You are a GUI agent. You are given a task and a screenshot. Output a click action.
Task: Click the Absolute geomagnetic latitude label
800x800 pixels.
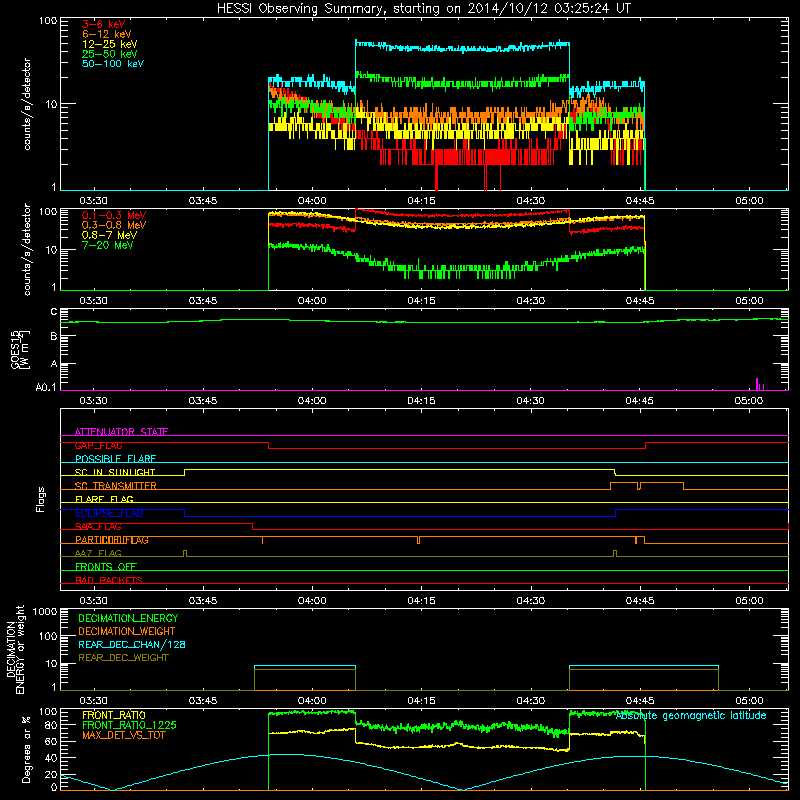coord(691,716)
